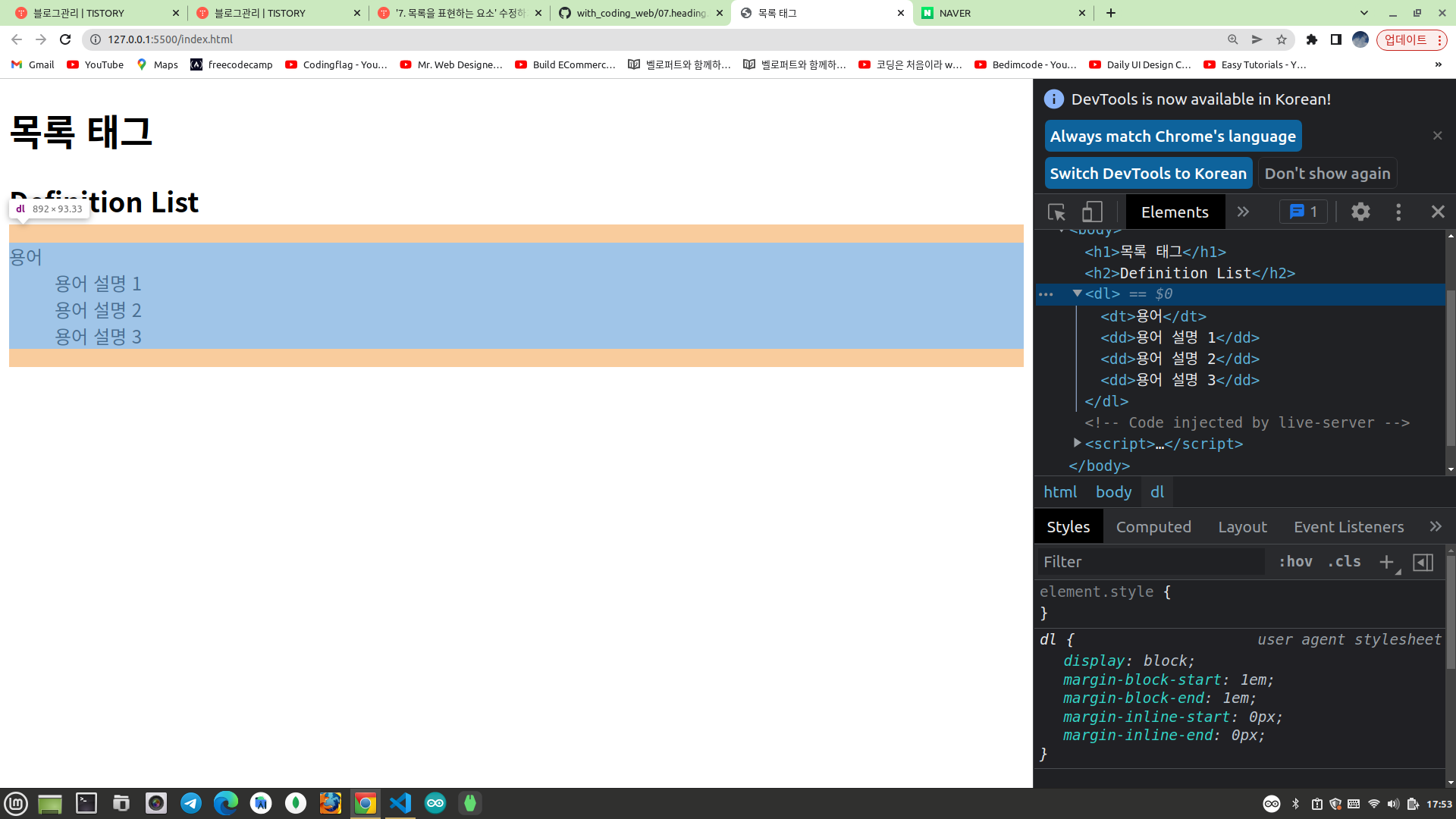1456x819 pixels.
Task: Switch to the NAVER tab
Action: coord(1004,13)
